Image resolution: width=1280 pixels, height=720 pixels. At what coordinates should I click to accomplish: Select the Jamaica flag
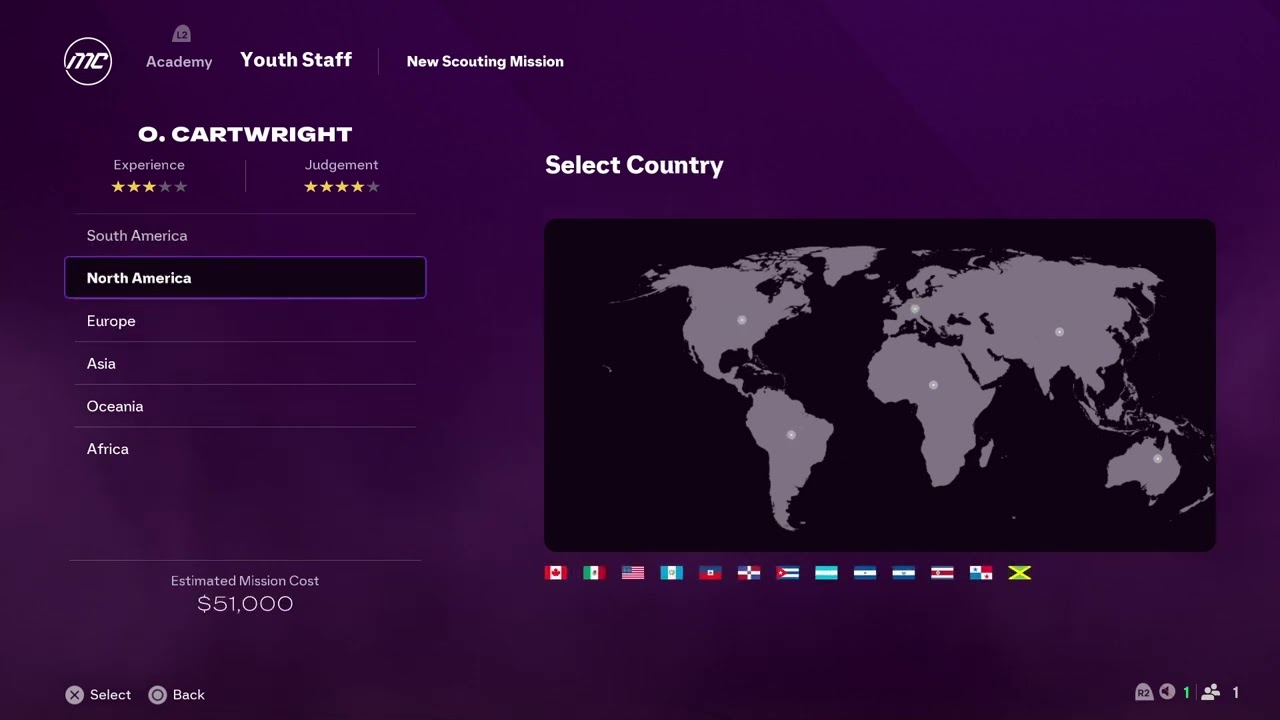pyautogui.click(x=1020, y=573)
